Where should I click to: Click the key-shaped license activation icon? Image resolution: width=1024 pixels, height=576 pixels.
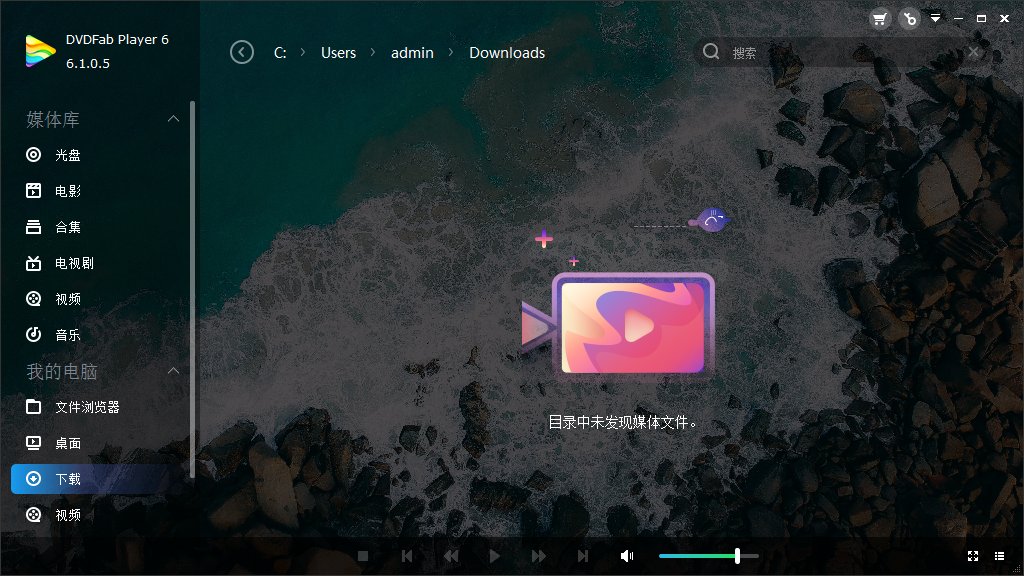908,18
